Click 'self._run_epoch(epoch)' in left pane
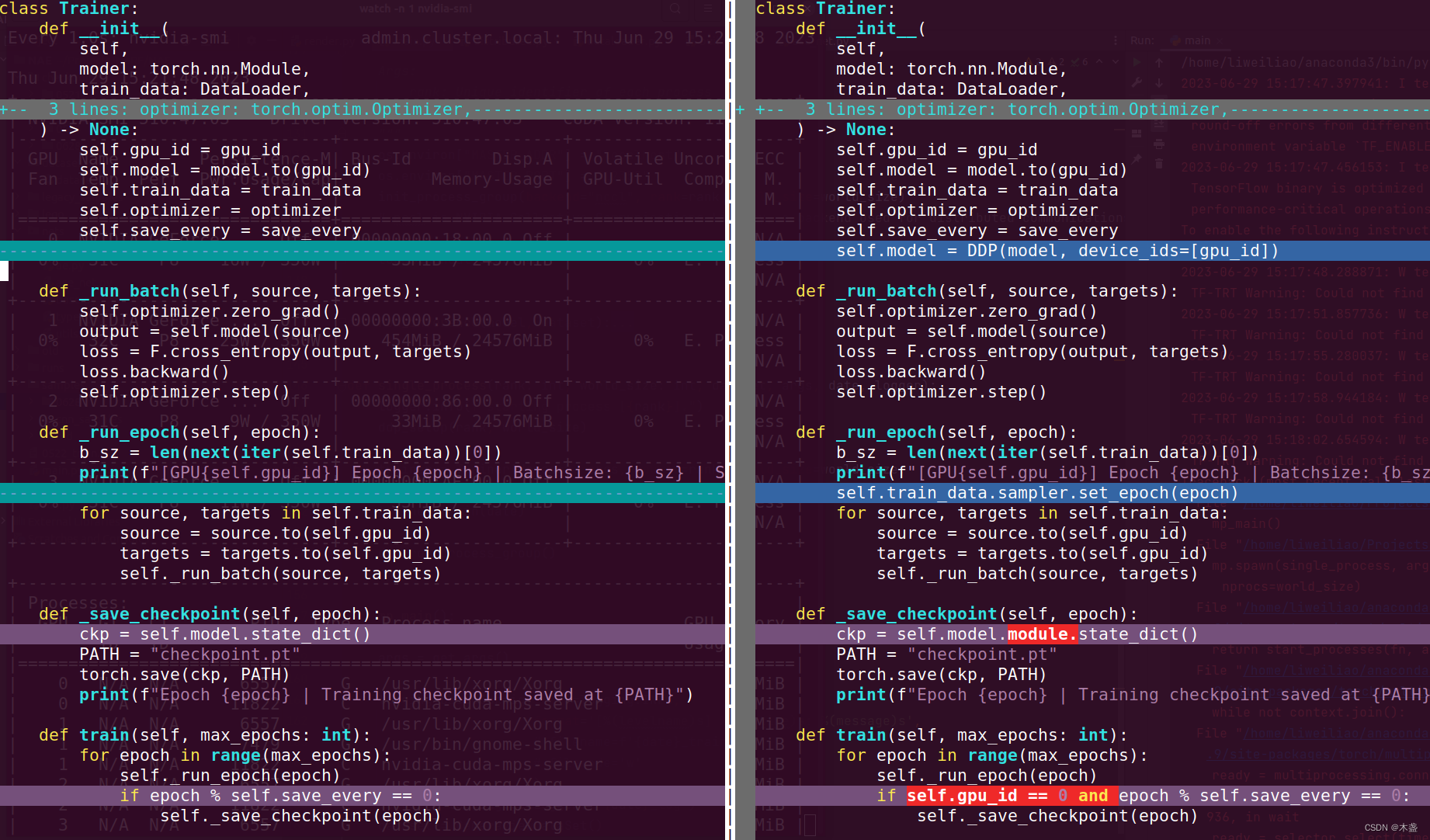This screenshot has height=840, width=1430. click(230, 776)
